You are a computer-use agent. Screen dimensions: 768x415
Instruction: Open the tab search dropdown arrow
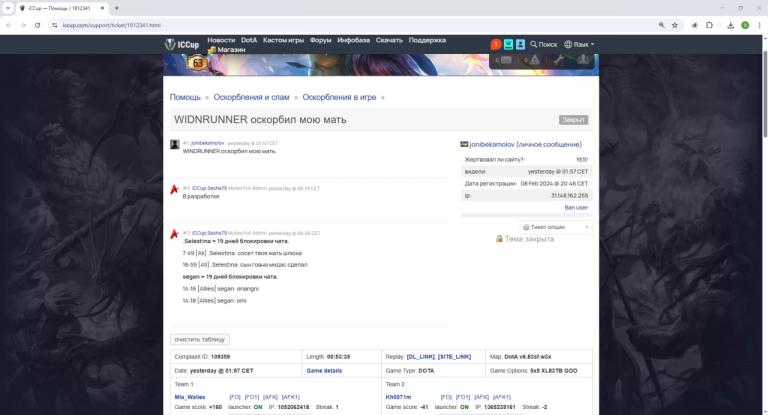click(8, 8)
